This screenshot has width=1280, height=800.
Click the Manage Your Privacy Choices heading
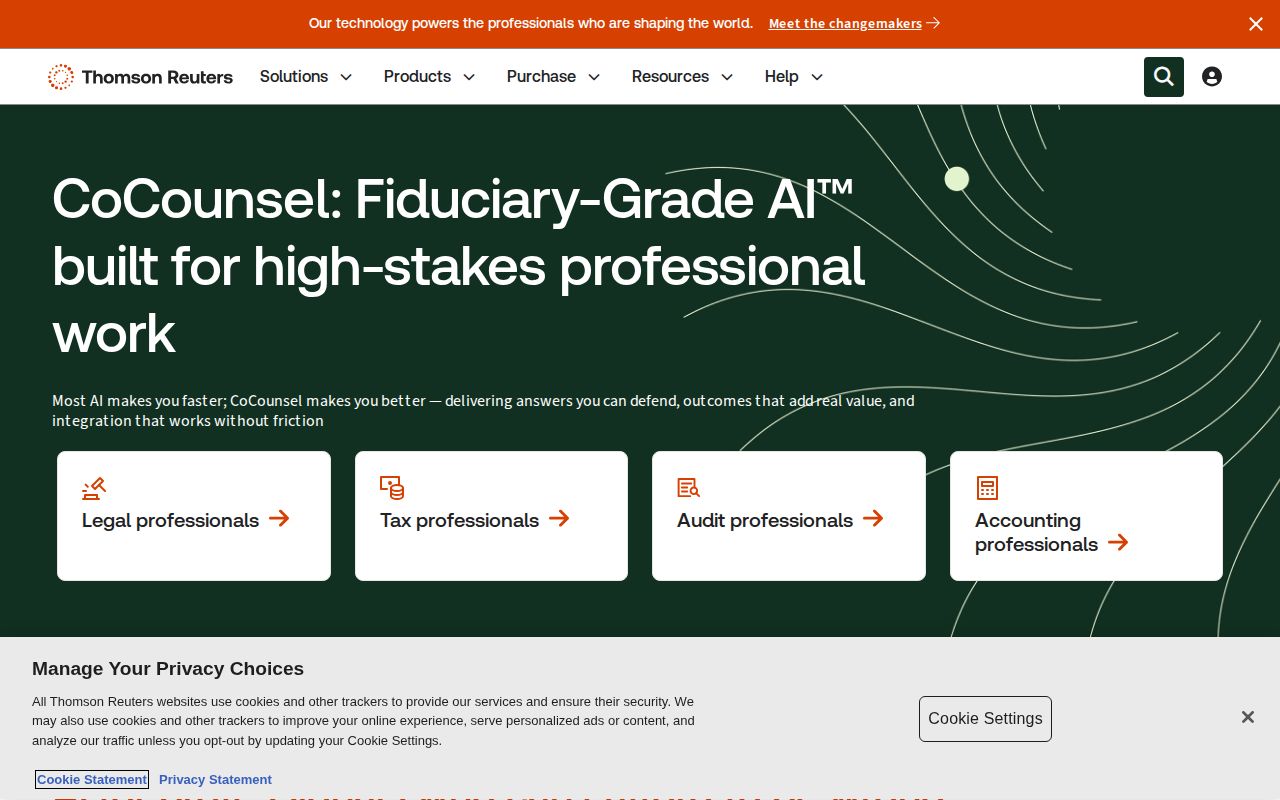pos(168,669)
